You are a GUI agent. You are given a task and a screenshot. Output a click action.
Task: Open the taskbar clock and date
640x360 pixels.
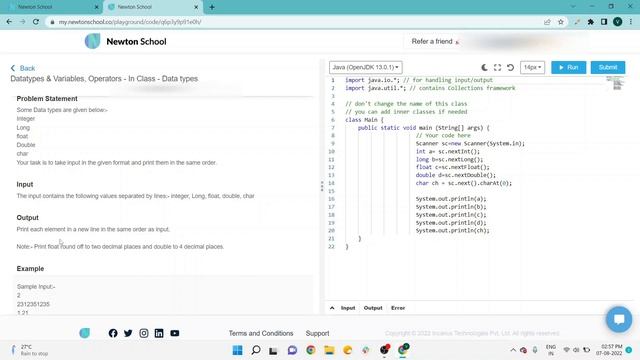[609, 350]
